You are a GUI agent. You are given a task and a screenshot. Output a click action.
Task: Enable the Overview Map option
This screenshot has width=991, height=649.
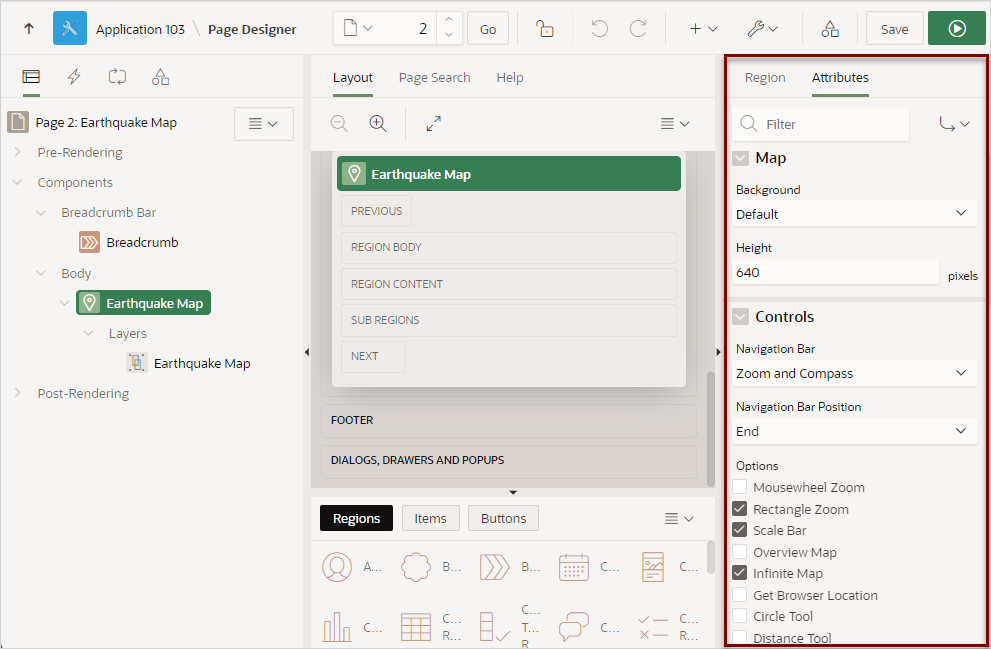739,552
